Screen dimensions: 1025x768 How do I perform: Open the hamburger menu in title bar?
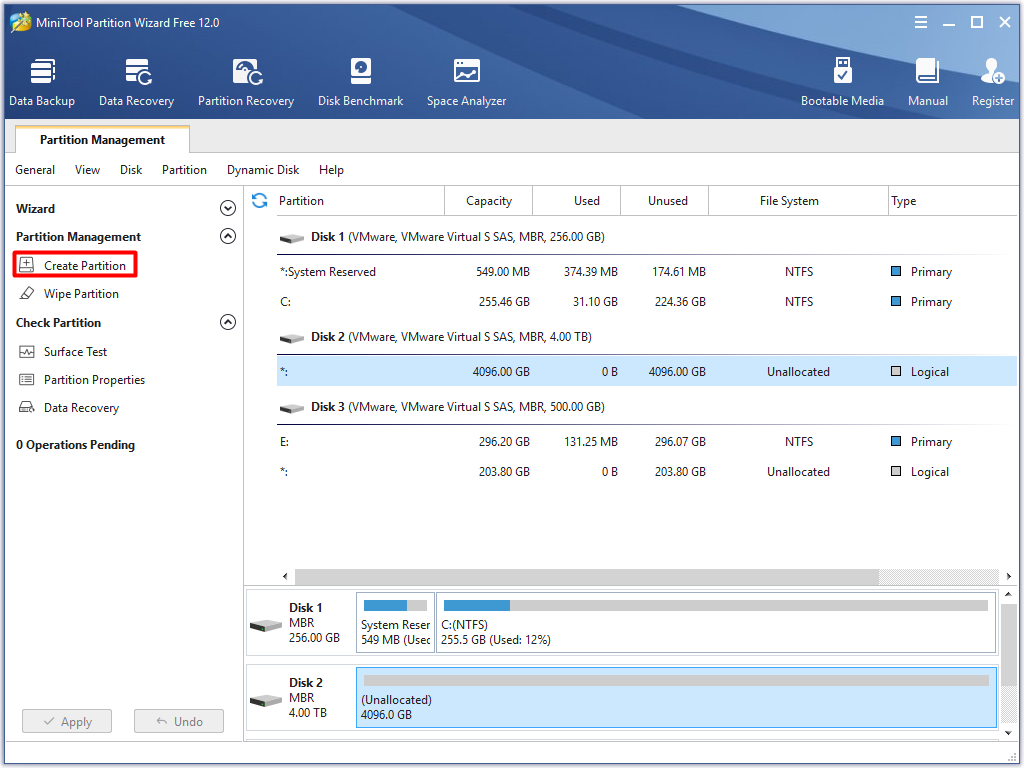(x=920, y=22)
